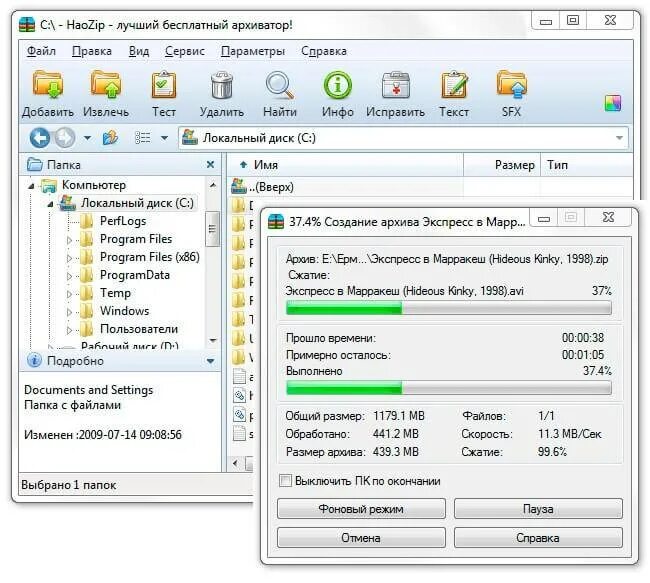Sort by the Имя column header

coord(345,165)
